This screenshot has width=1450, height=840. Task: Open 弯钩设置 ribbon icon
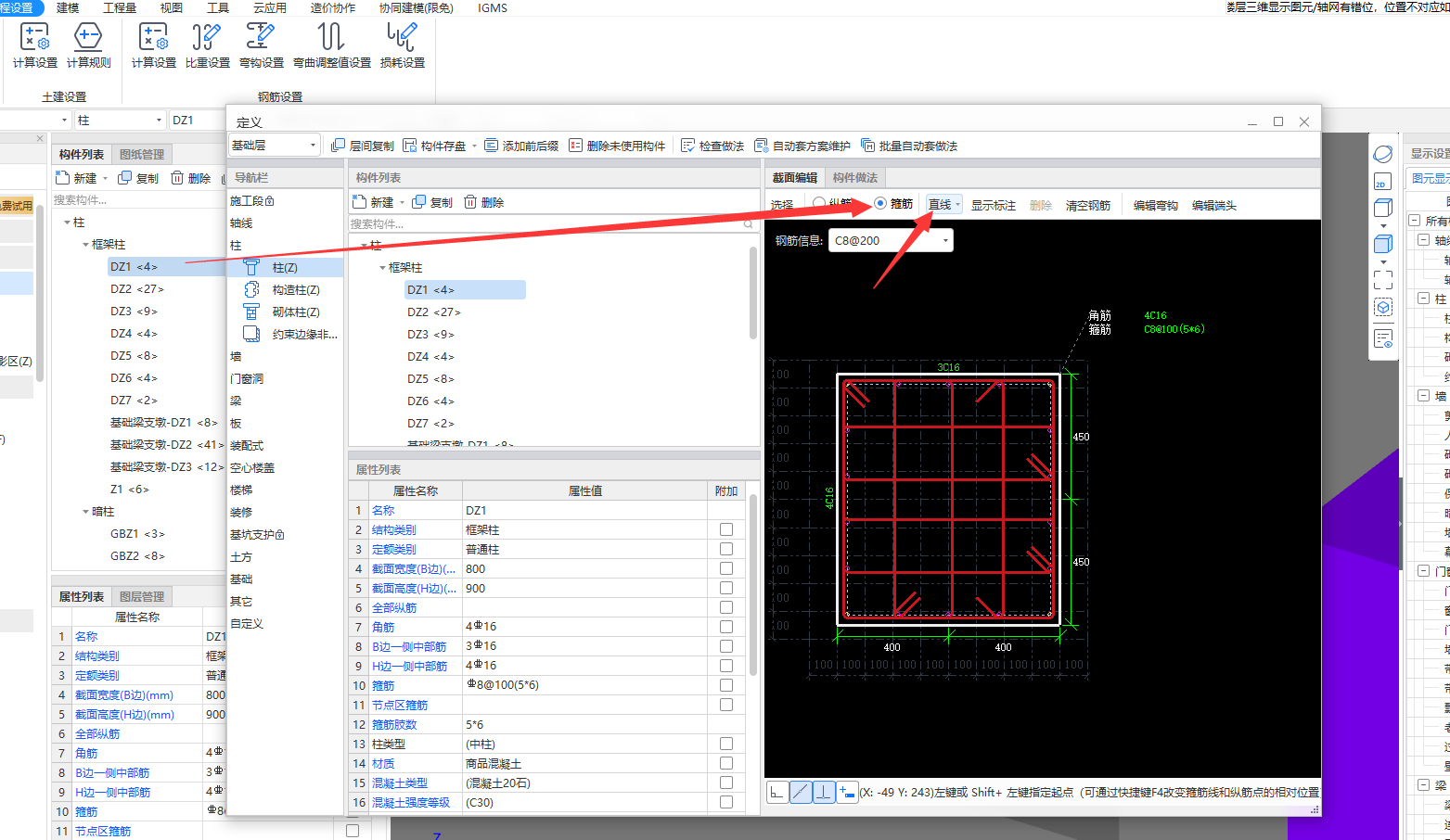click(x=261, y=45)
